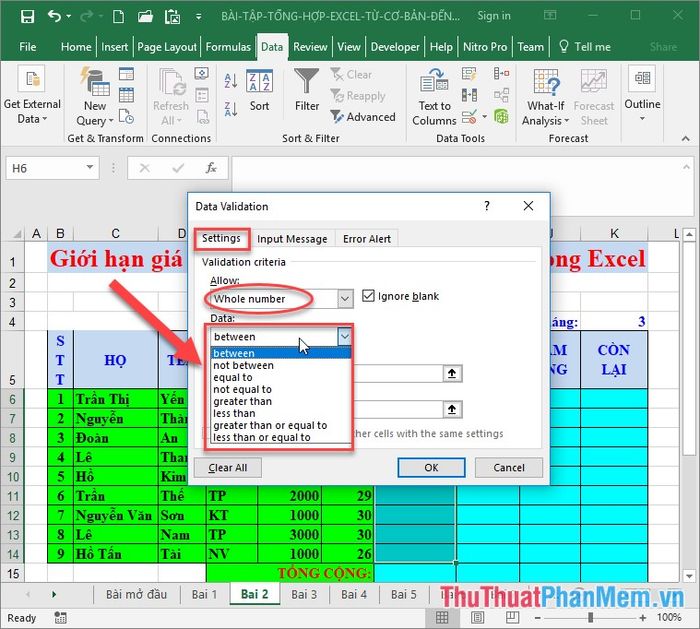Open the Name Box dropdown
This screenshot has width=700, height=629.
click(90, 167)
